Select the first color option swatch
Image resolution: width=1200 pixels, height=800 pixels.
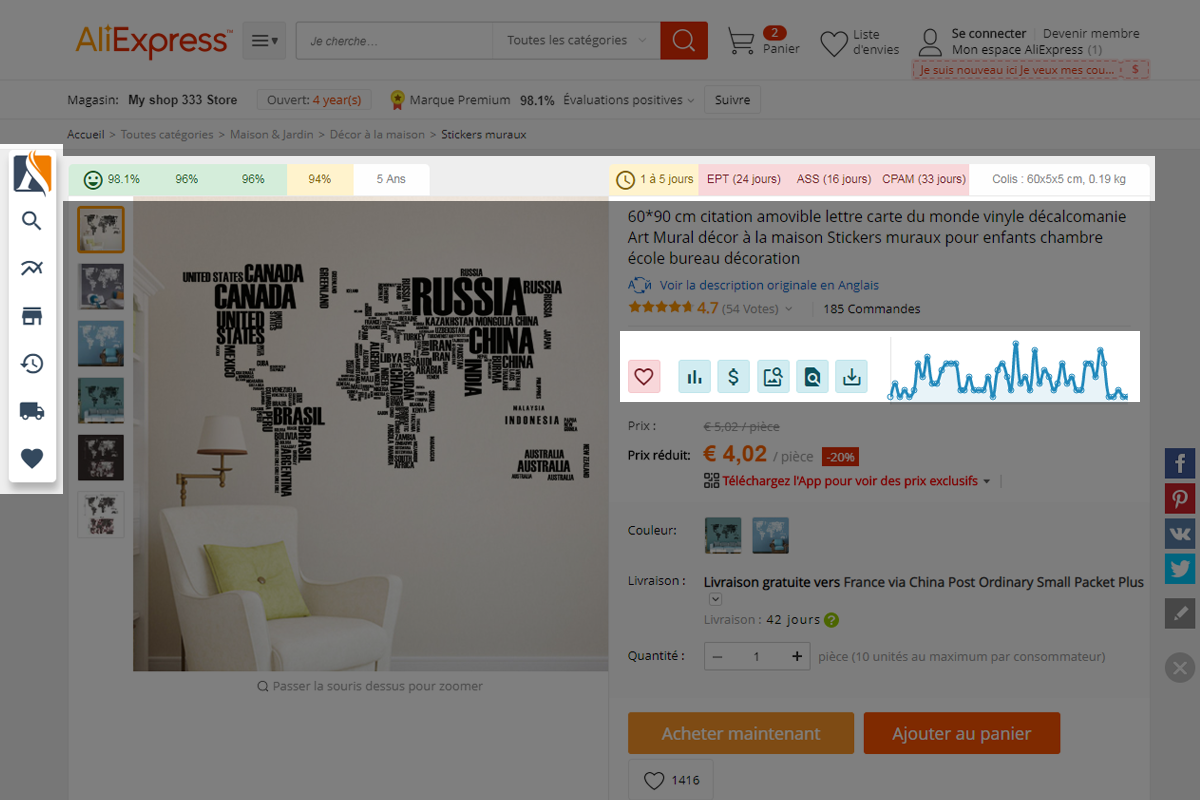(x=723, y=535)
